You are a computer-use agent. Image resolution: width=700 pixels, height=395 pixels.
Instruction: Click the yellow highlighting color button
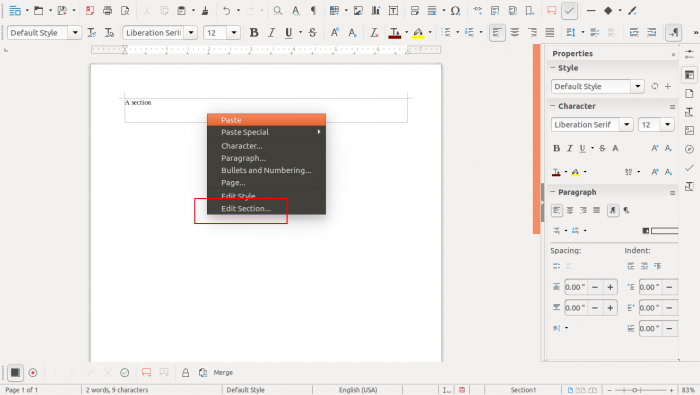(x=418, y=33)
